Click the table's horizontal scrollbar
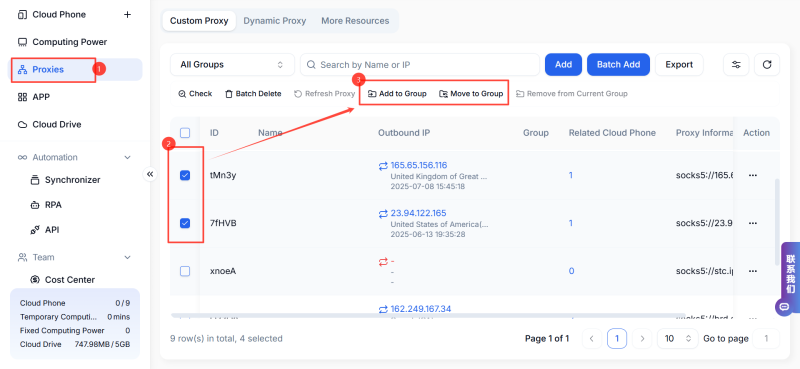This screenshot has height=369, width=800. [x=429, y=316]
